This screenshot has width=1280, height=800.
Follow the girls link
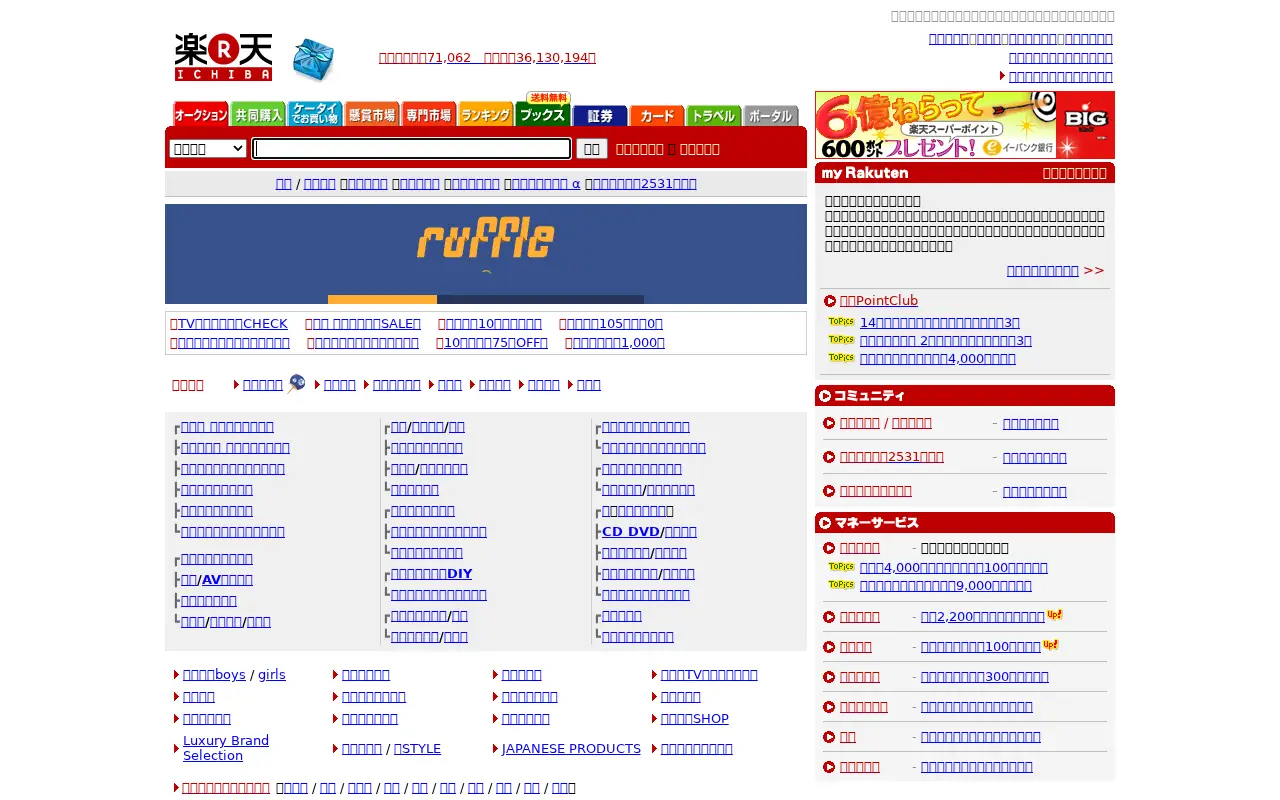(x=272, y=675)
